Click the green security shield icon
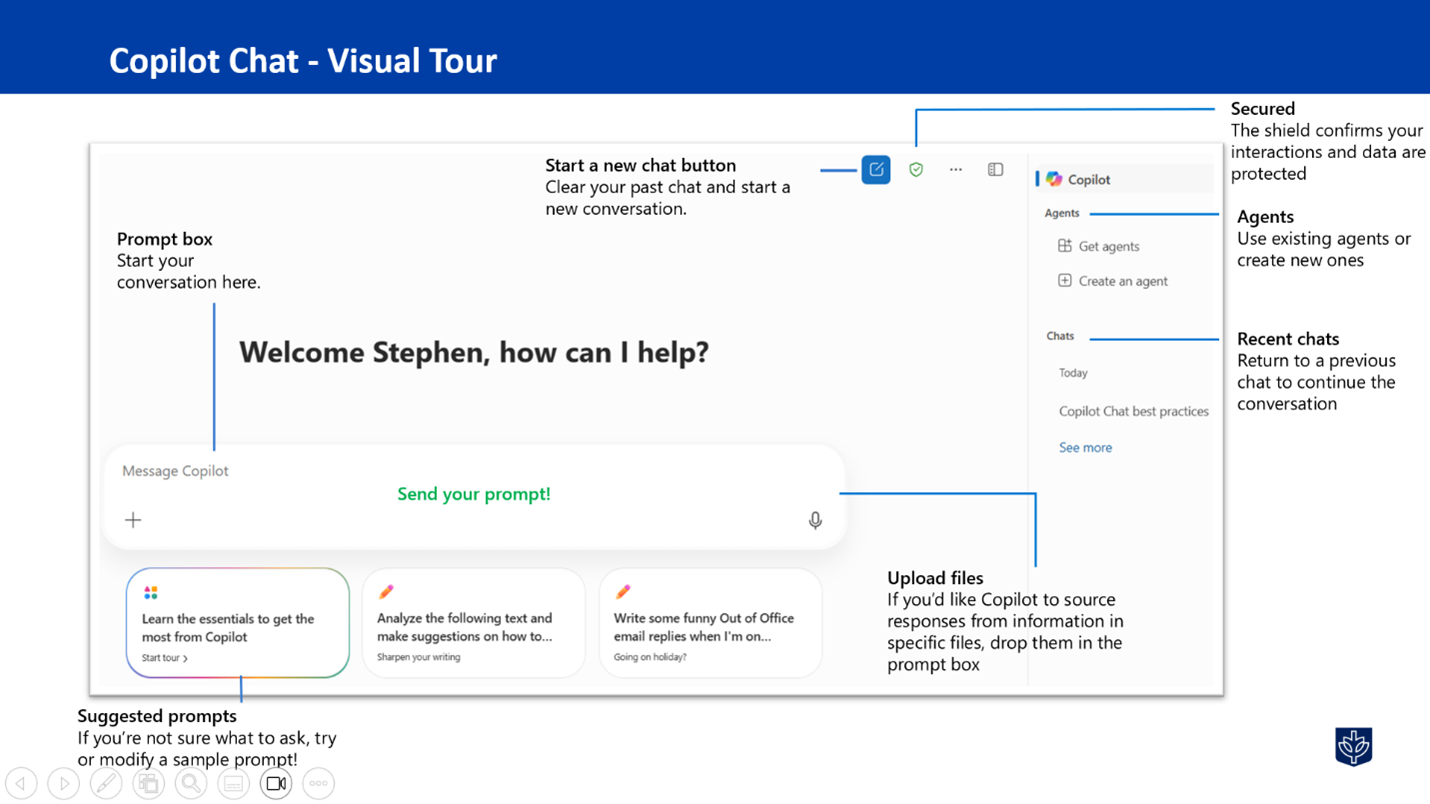 [x=916, y=170]
